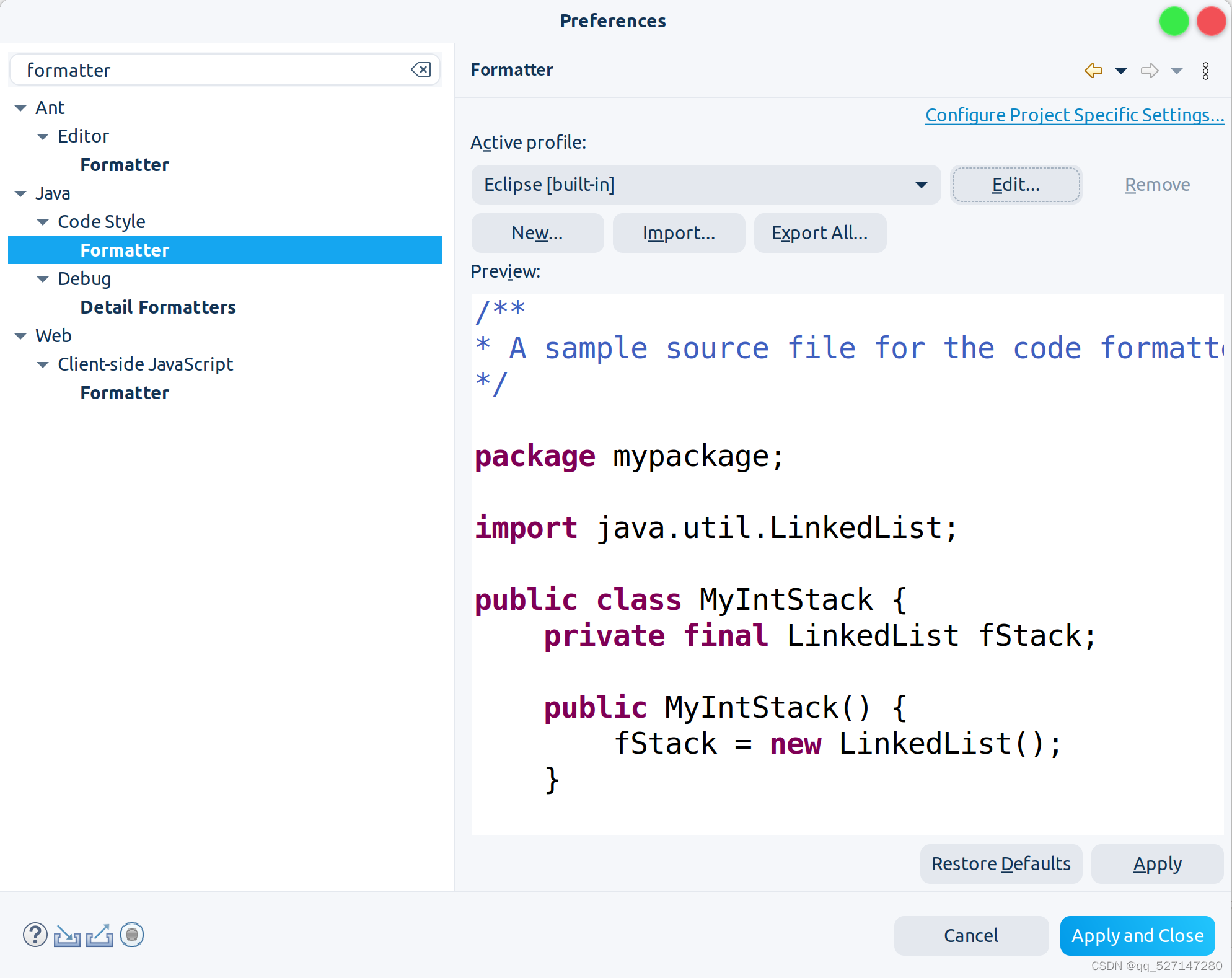Select Detail Formatters under Debug

coord(158,307)
